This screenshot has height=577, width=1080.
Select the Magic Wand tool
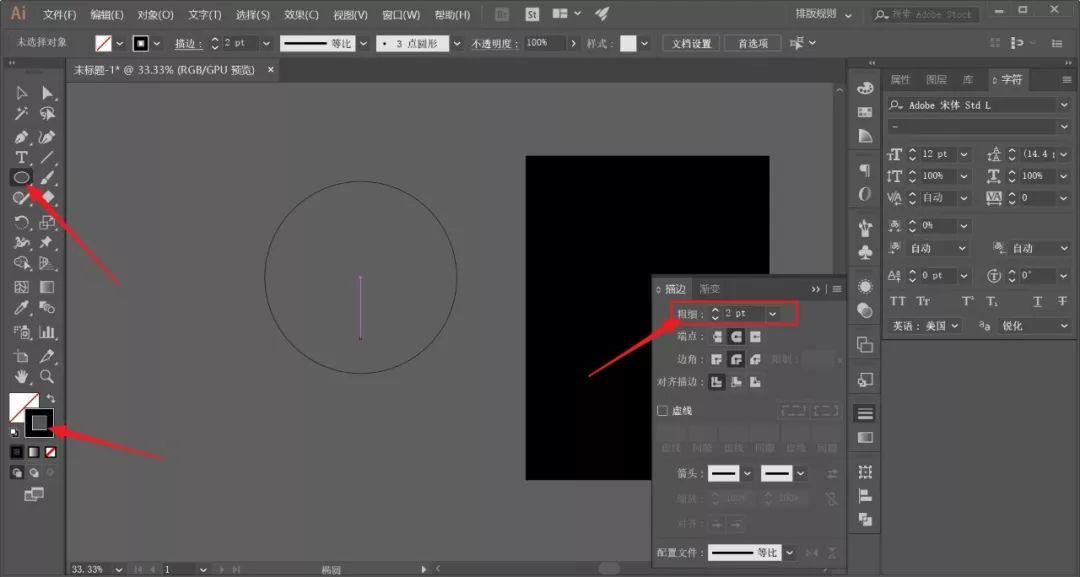[21, 114]
